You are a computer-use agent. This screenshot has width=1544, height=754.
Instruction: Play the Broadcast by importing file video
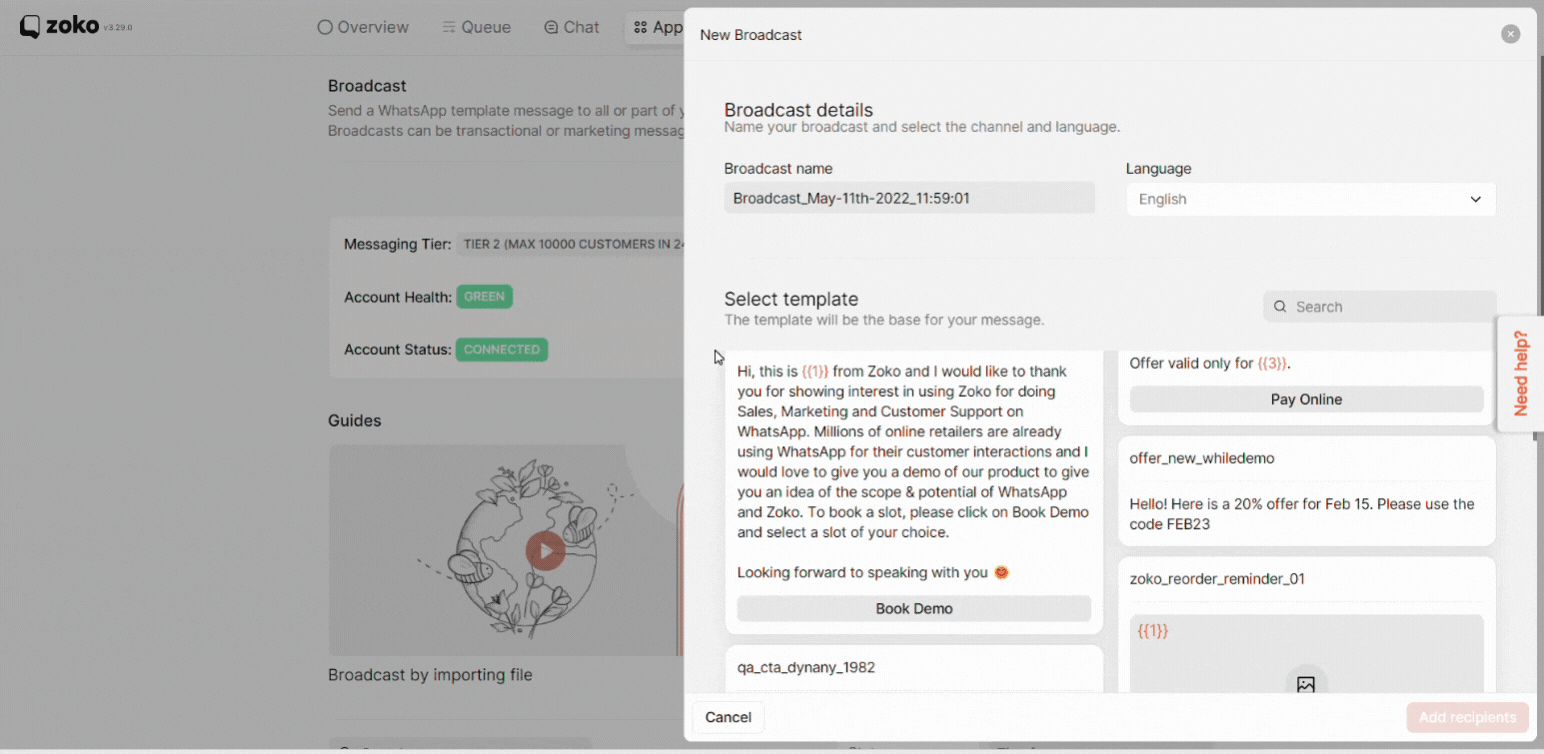546,551
